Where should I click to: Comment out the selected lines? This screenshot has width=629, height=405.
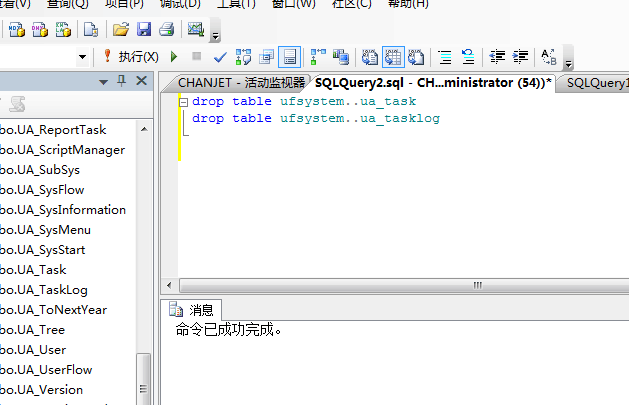(x=445, y=57)
